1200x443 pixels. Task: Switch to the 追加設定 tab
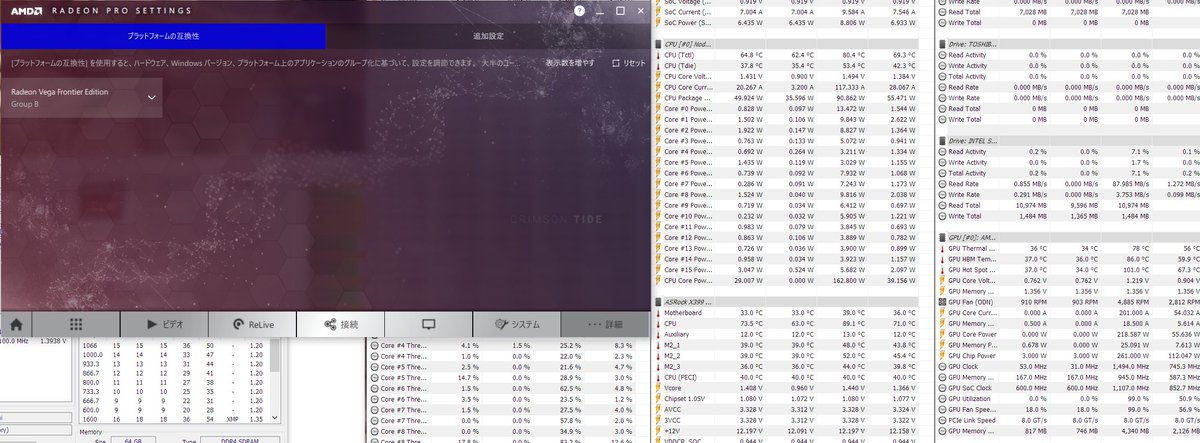(488, 36)
